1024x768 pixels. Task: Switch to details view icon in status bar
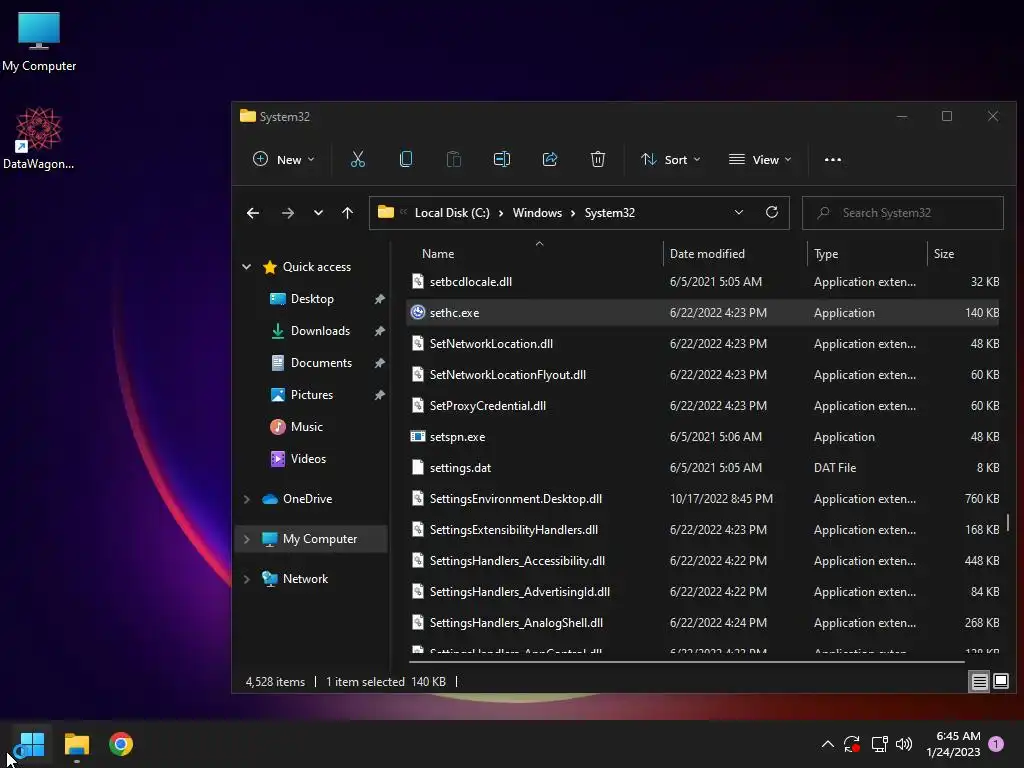click(x=980, y=682)
